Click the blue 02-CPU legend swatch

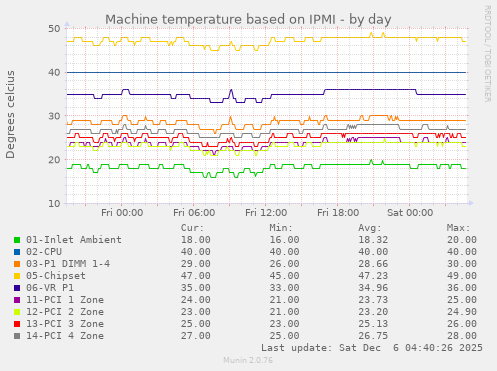click(x=17, y=252)
